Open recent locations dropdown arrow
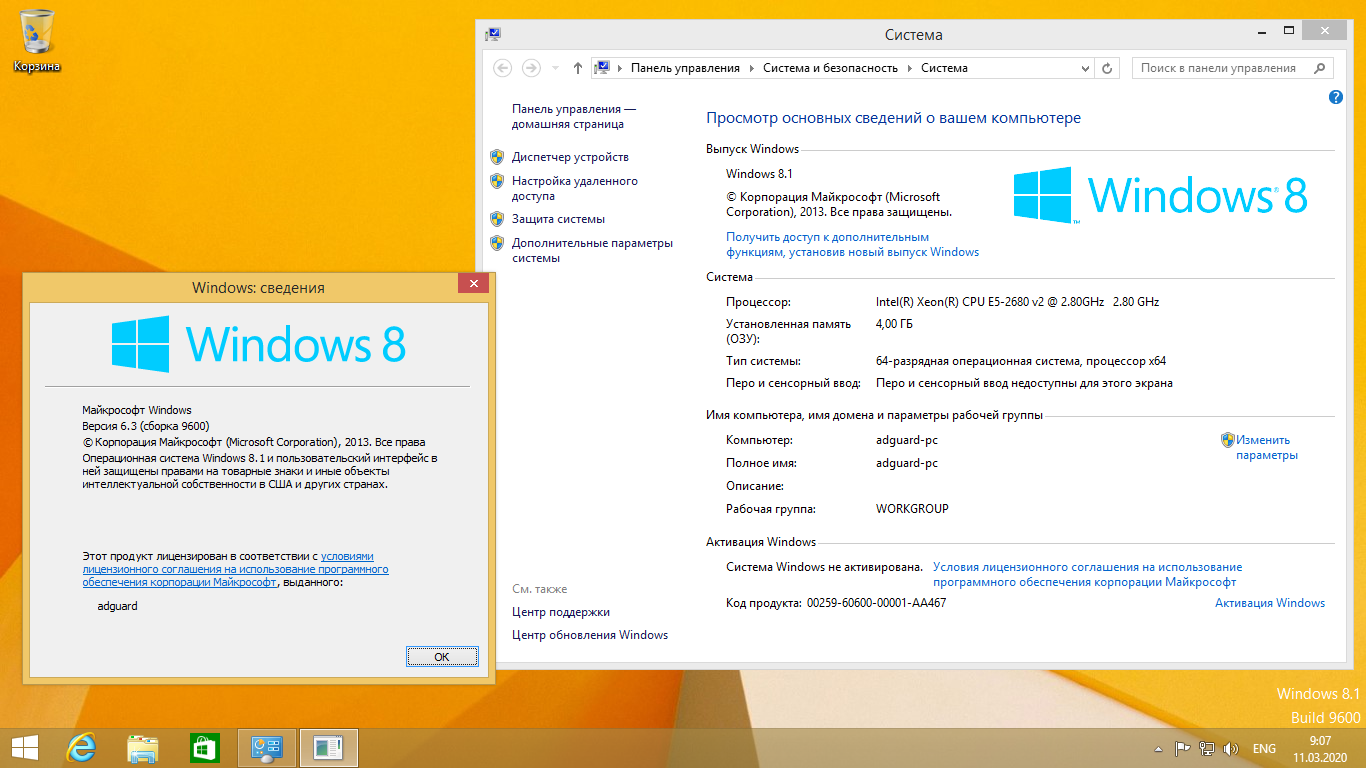Viewport: 1366px width, 768px height. [556, 68]
